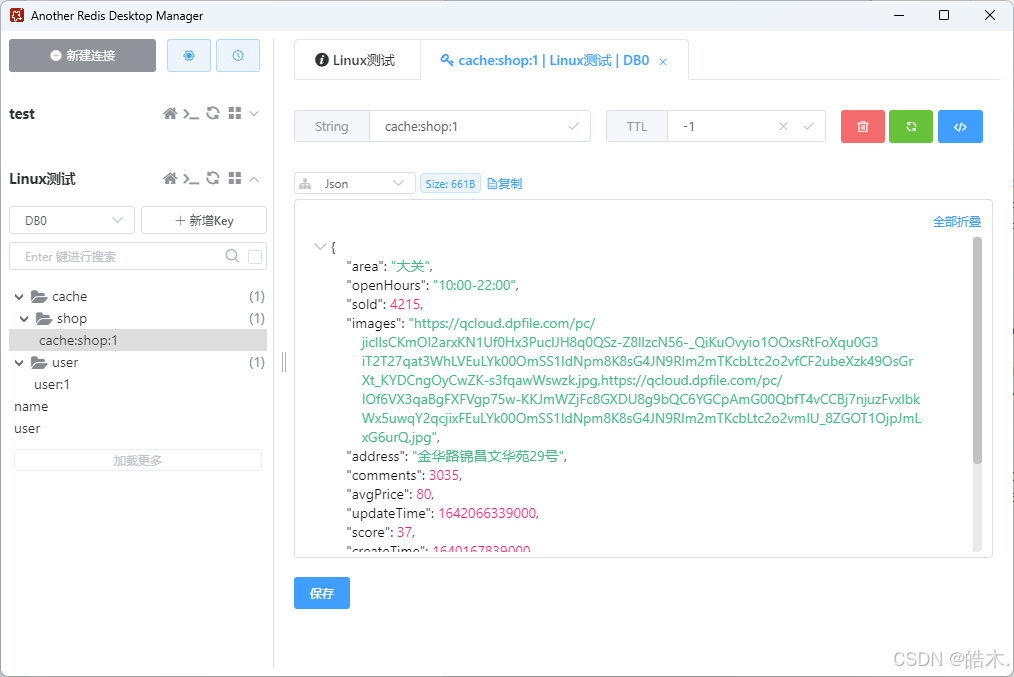Viewport: 1014px width, 677px height.
Task: Open console for Linux测试 connection
Action: [x=191, y=178]
